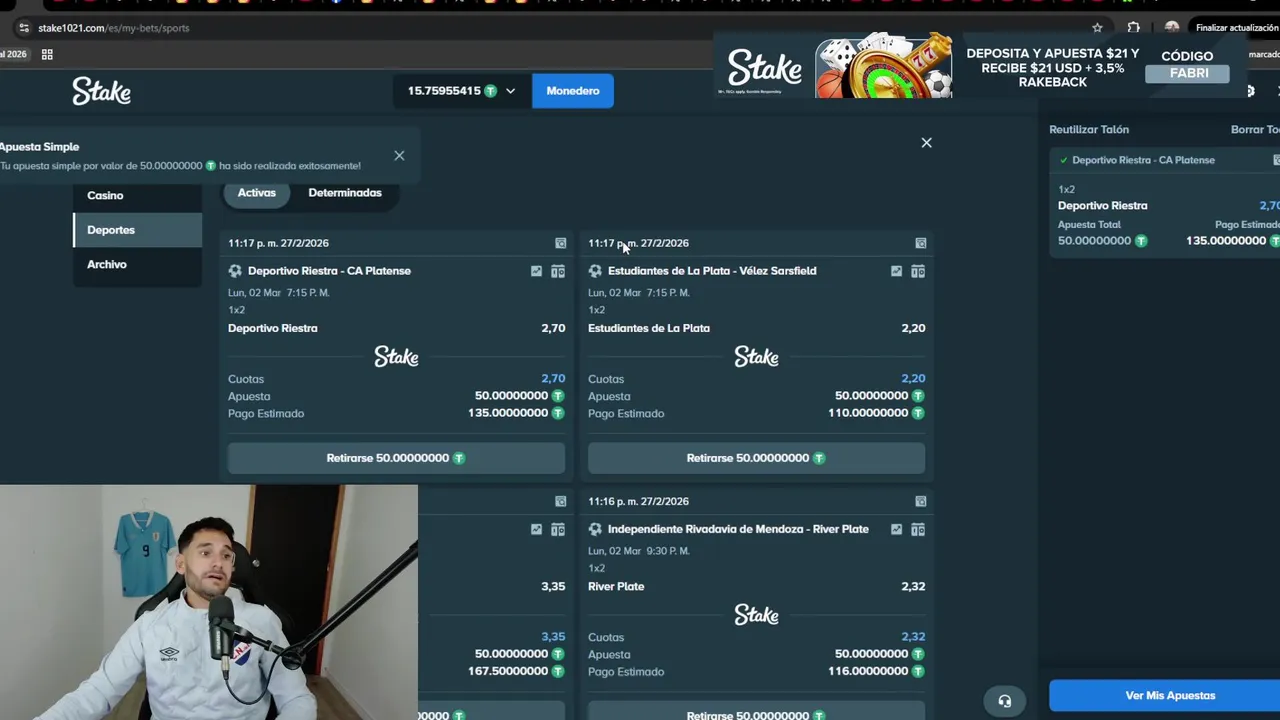Click Borrar Todo in the bet slip
This screenshot has height=720, width=1280.
[x=1255, y=130]
